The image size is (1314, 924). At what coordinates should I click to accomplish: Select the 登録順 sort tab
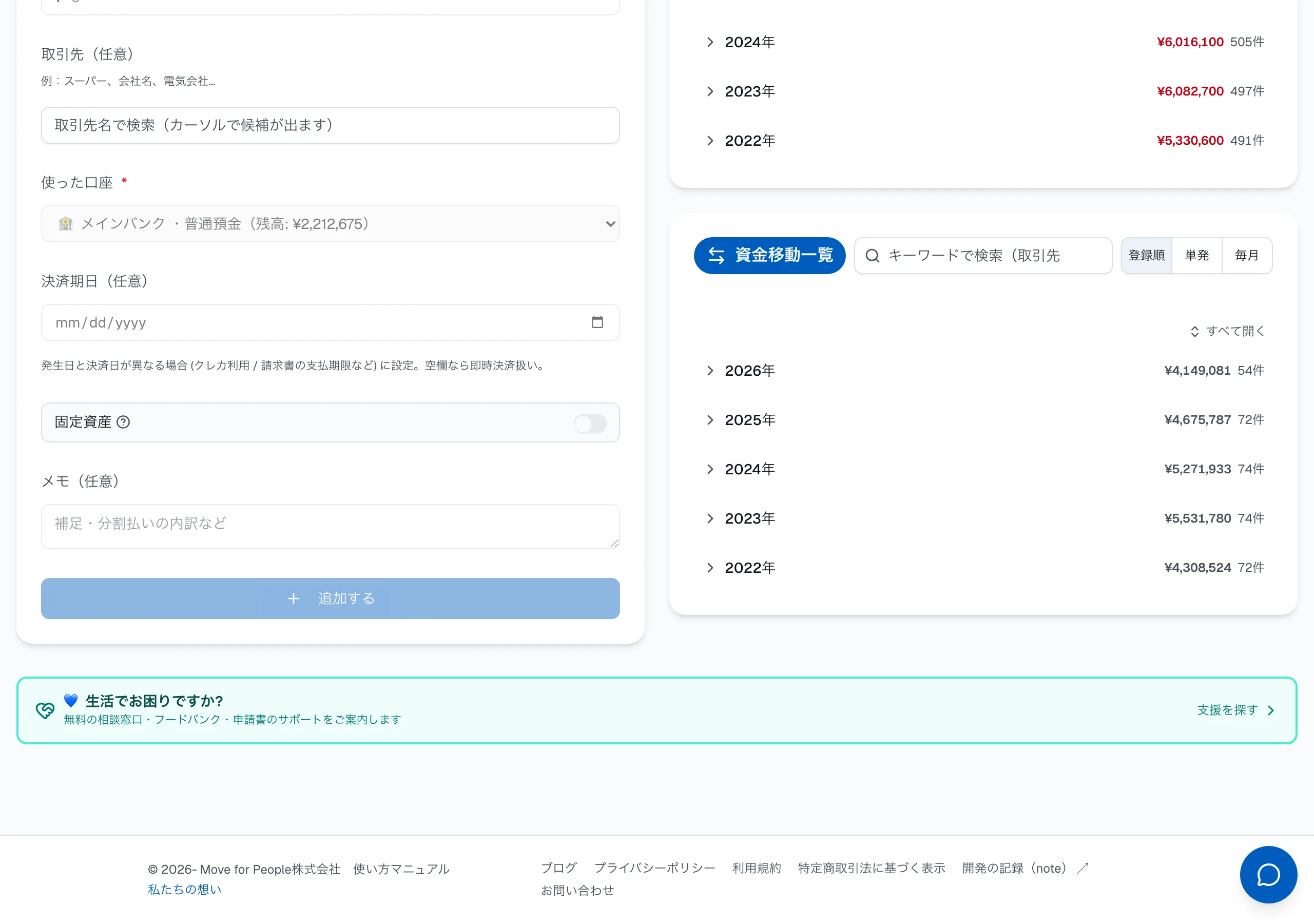click(x=1146, y=255)
